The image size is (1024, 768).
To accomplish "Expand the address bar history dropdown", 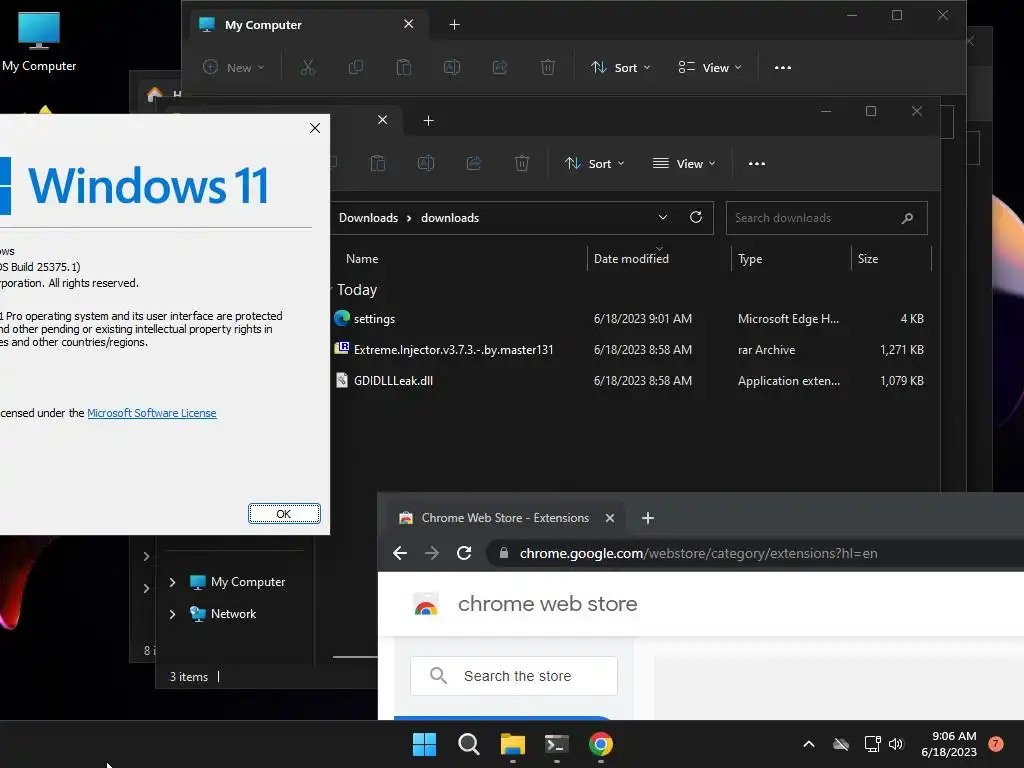I will (x=663, y=217).
